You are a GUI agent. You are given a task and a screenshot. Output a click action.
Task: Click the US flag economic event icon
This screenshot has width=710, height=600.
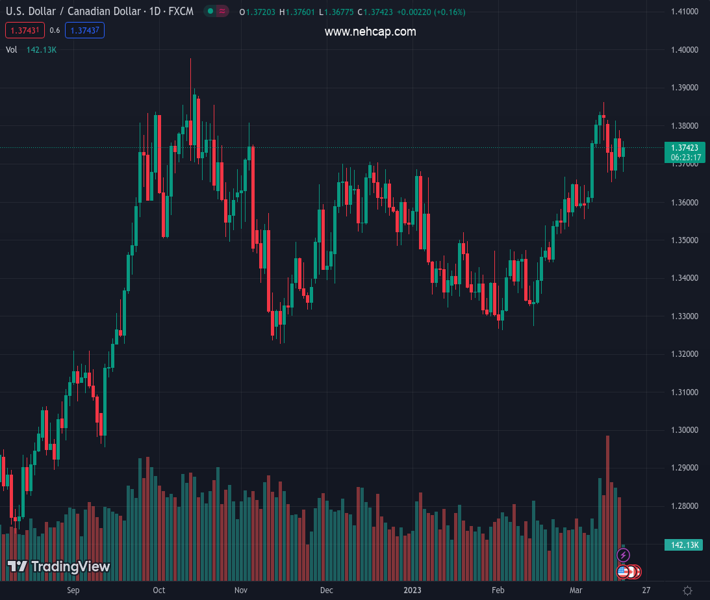[x=624, y=572]
